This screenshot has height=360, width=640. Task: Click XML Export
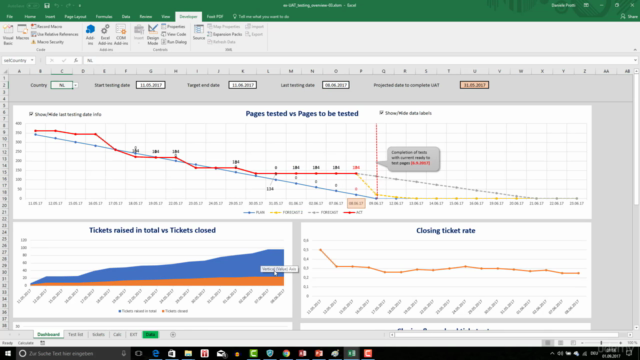pos(254,34)
